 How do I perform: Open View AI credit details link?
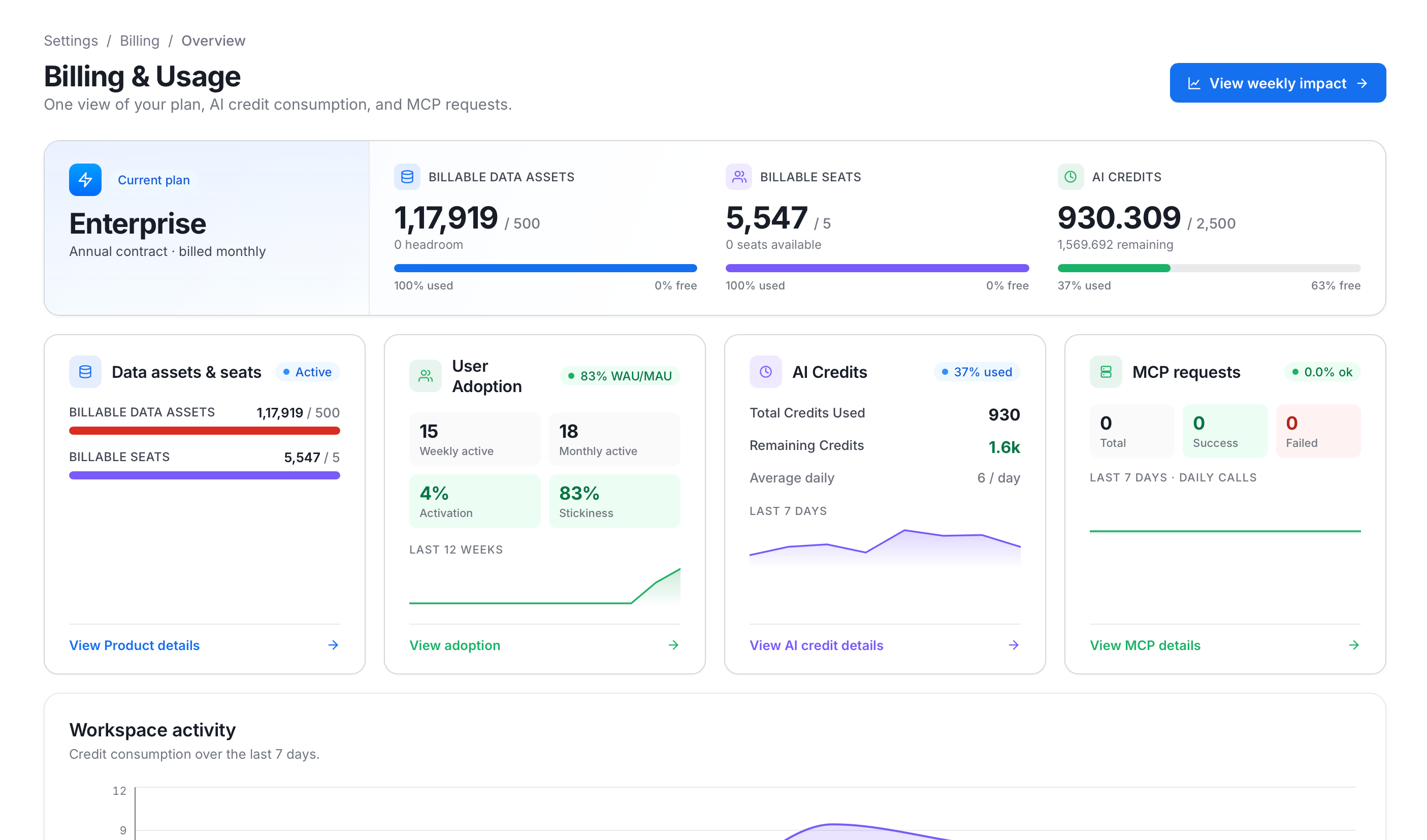click(x=816, y=645)
